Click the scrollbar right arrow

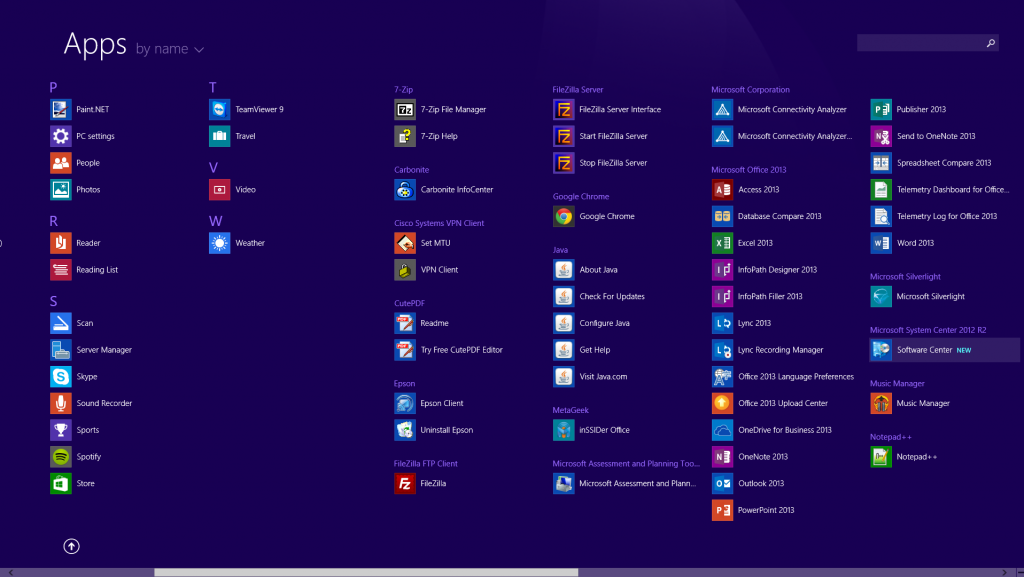click(1004, 572)
